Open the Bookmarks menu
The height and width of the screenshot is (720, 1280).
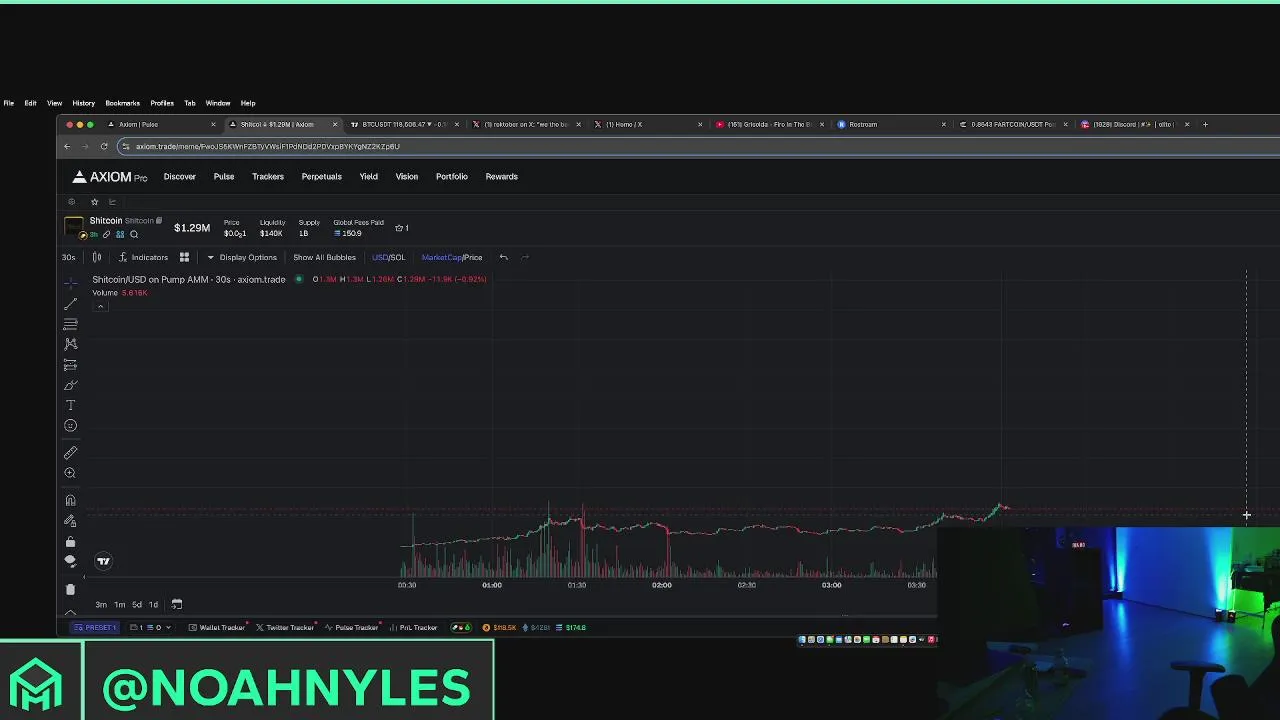tap(123, 103)
